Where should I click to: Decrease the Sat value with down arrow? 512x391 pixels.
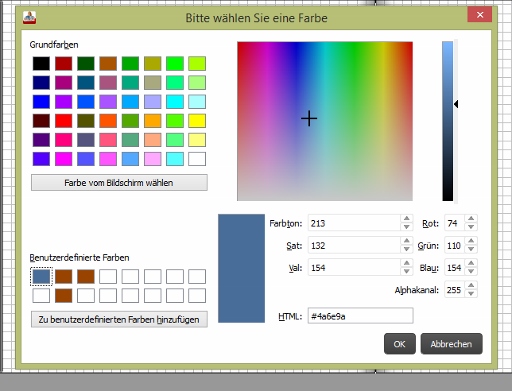(406, 249)
